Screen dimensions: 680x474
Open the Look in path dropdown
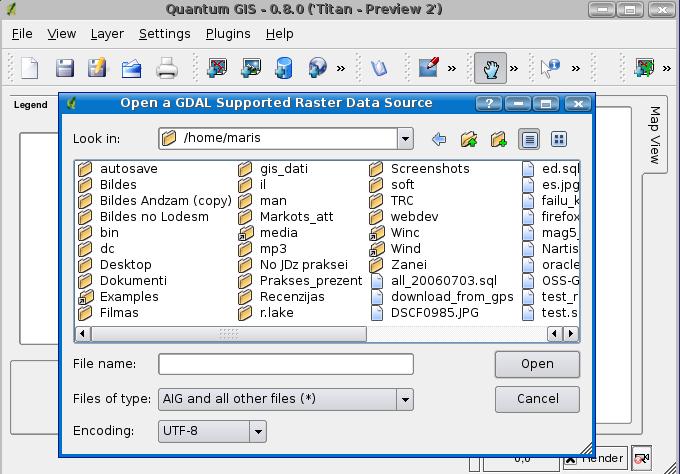(405, 139)
